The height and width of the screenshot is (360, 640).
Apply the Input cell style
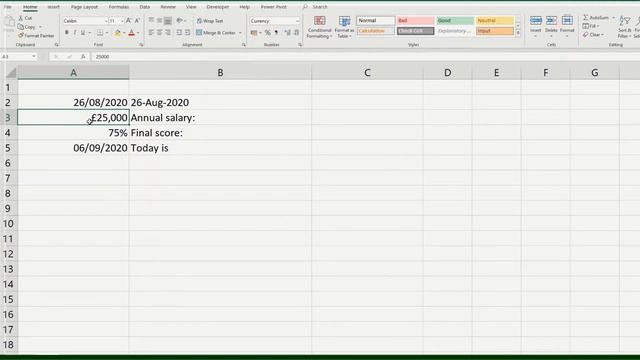(x=494, y=31)
